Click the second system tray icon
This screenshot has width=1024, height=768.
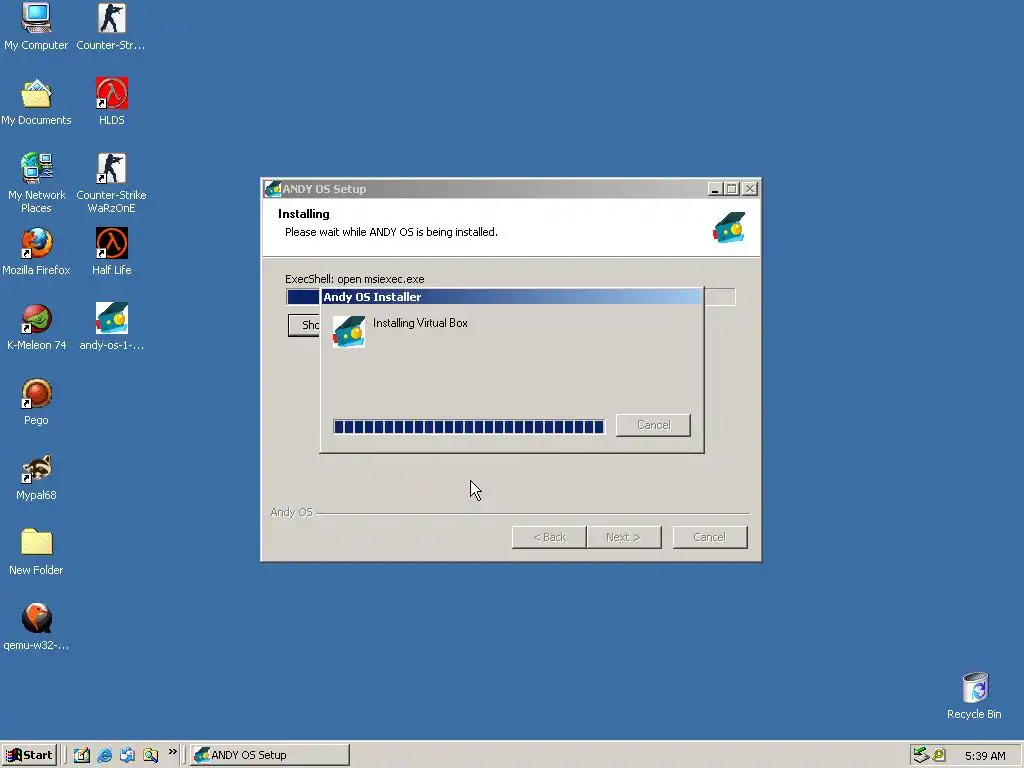click(x=939, y=755)
